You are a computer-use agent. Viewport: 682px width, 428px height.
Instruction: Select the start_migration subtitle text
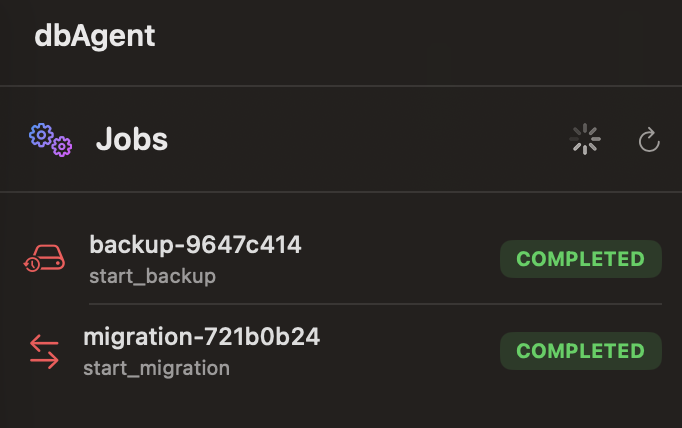pyautogui.click(x=156, y=368)
